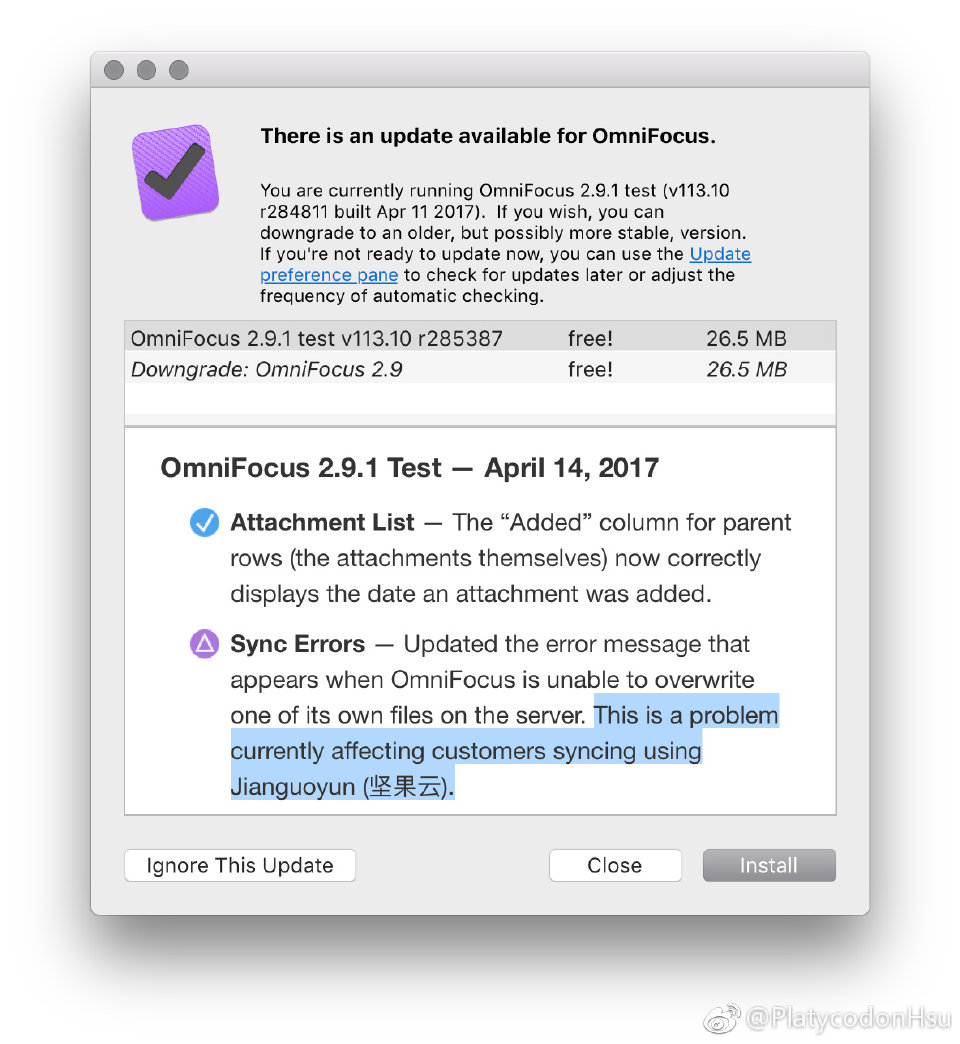Close the window with the leftmost titlebar button
The width and height of the screenshot is (960, 1044).
(x=114, y=70)
